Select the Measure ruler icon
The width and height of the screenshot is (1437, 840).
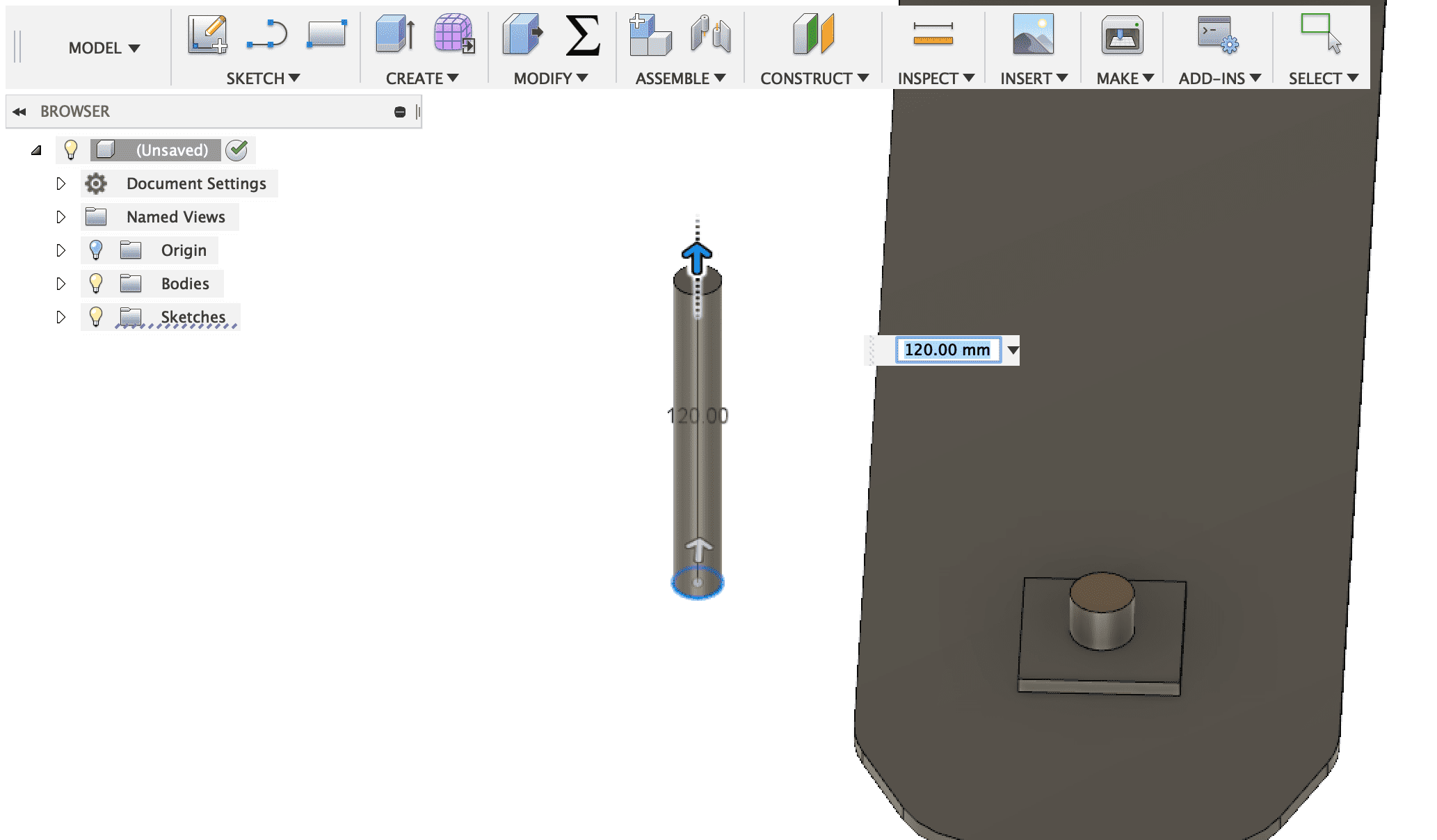pos(933,35)
